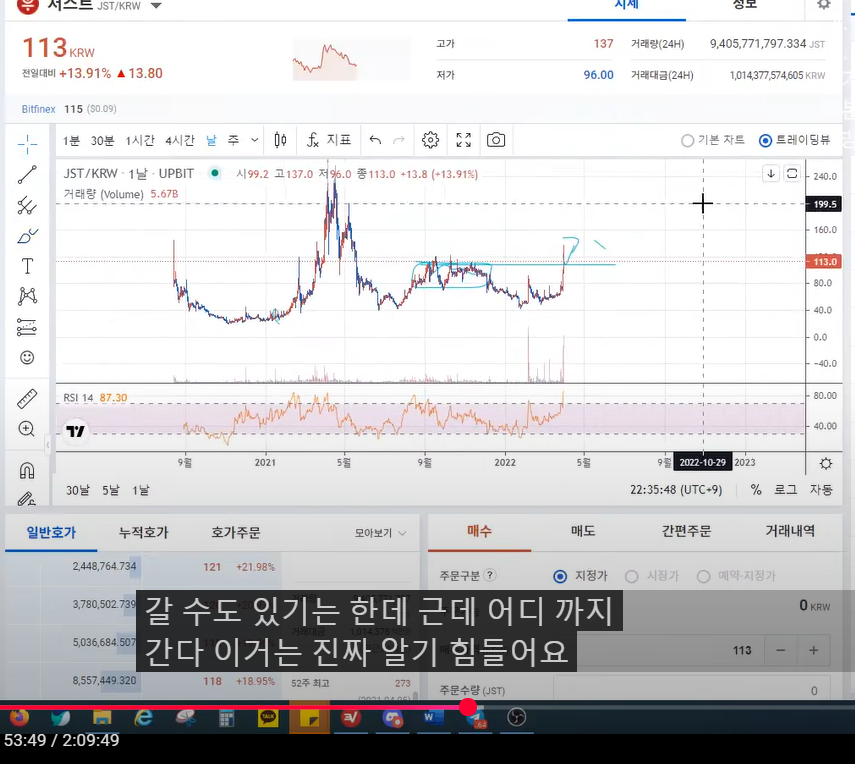This screenshot has height=764, width=855.
Task: Switch to the 누적호가 tab
Action: [x=143, y=532]
